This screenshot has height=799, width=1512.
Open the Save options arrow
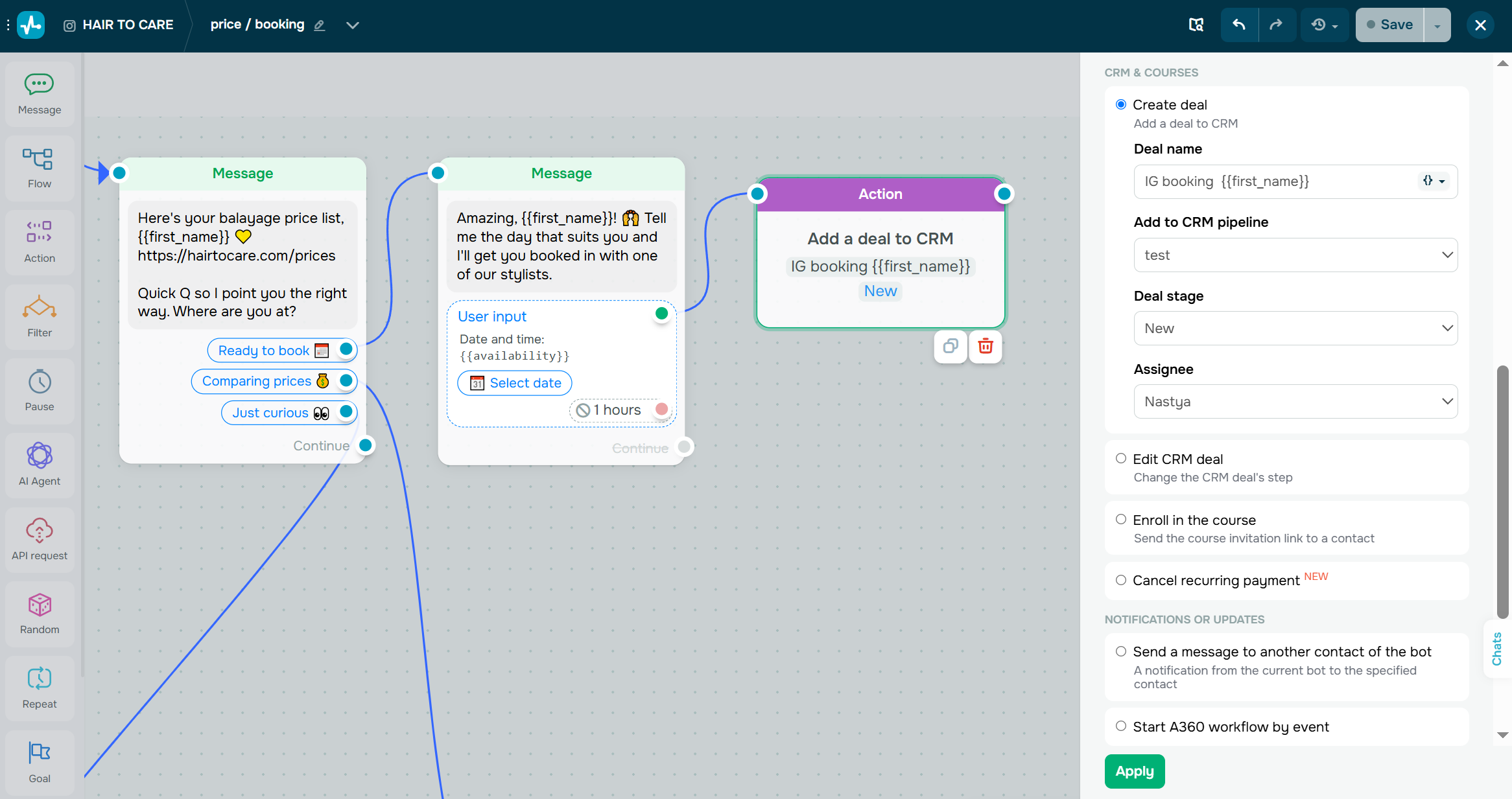point(1437,25)
